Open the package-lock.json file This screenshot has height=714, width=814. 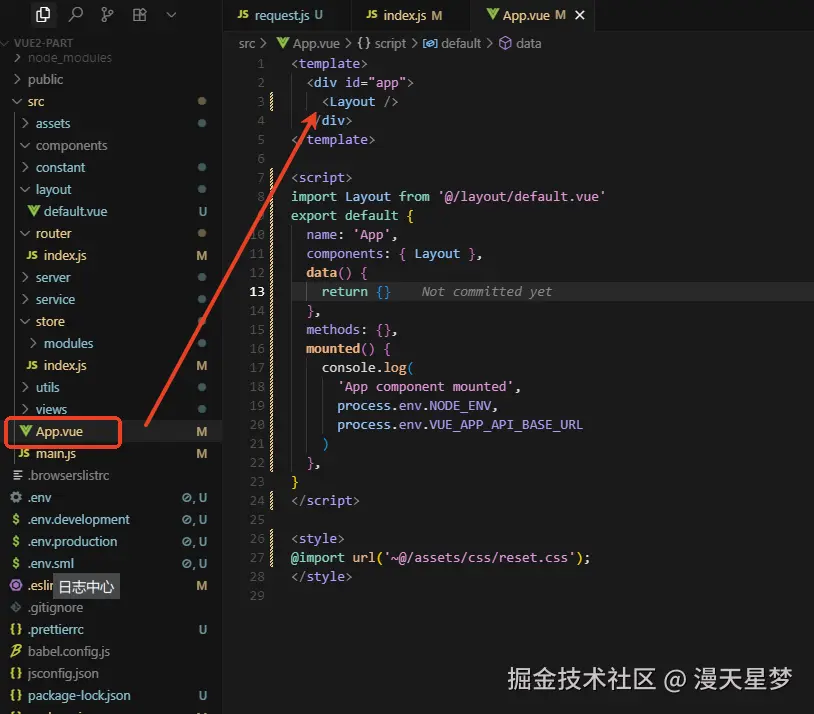[x=79, y=695]
